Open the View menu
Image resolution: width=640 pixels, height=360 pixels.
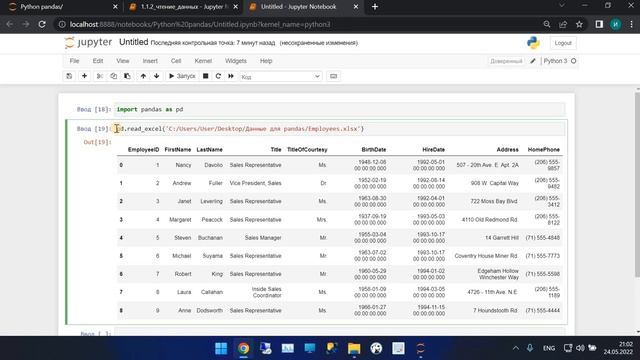(x=123, y=61)
